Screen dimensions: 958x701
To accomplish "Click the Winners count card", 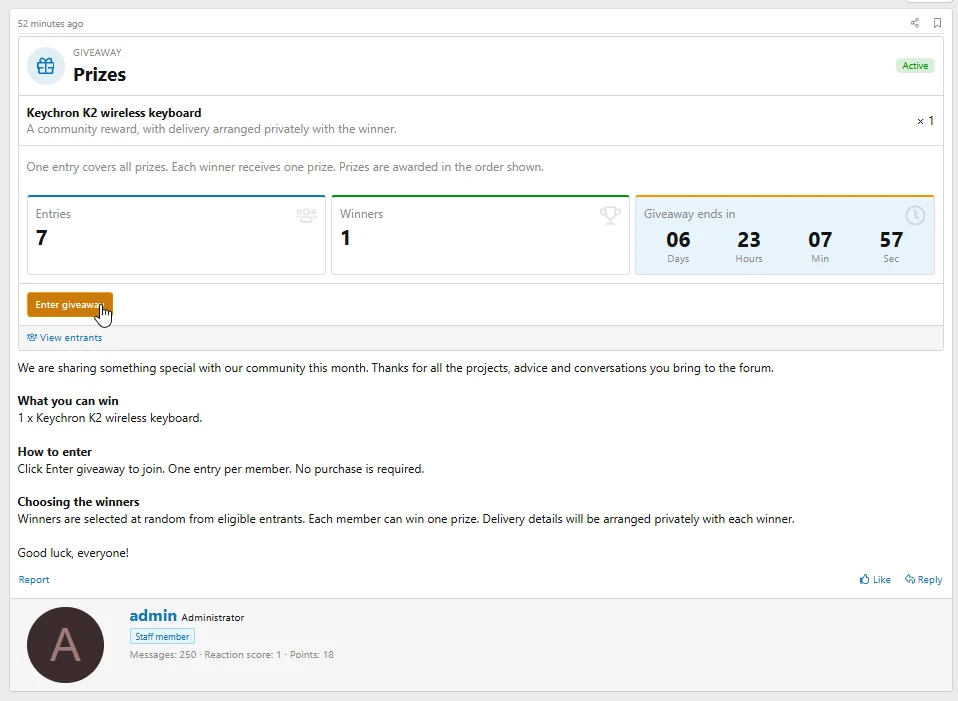I will 480,235.
